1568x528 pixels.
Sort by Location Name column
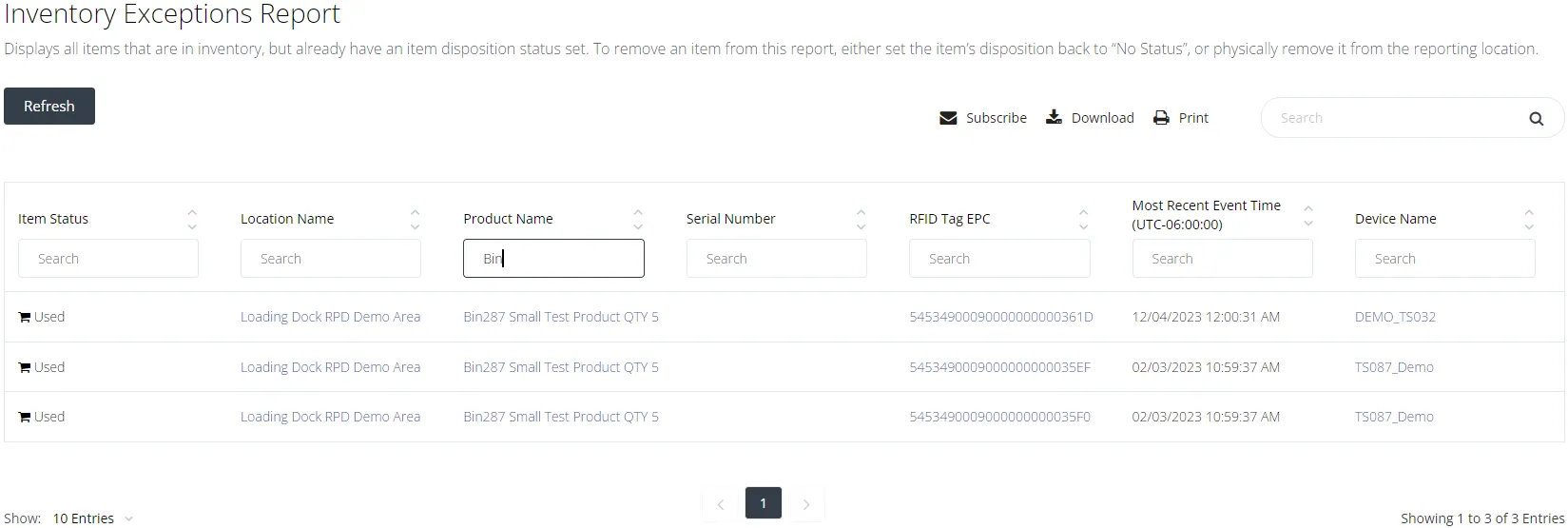[x=415, y=220]
